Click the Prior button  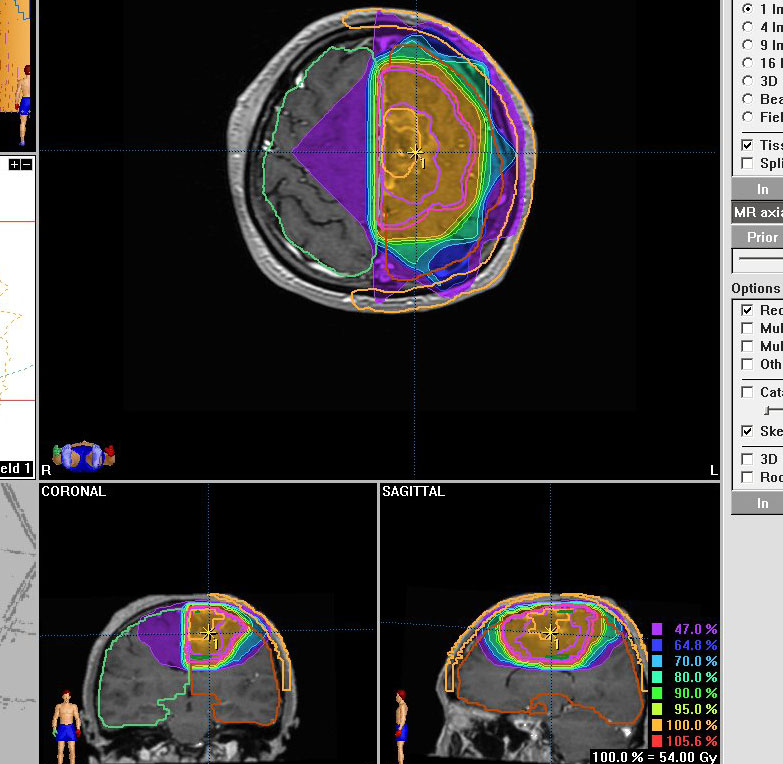[x=761, y=237]
